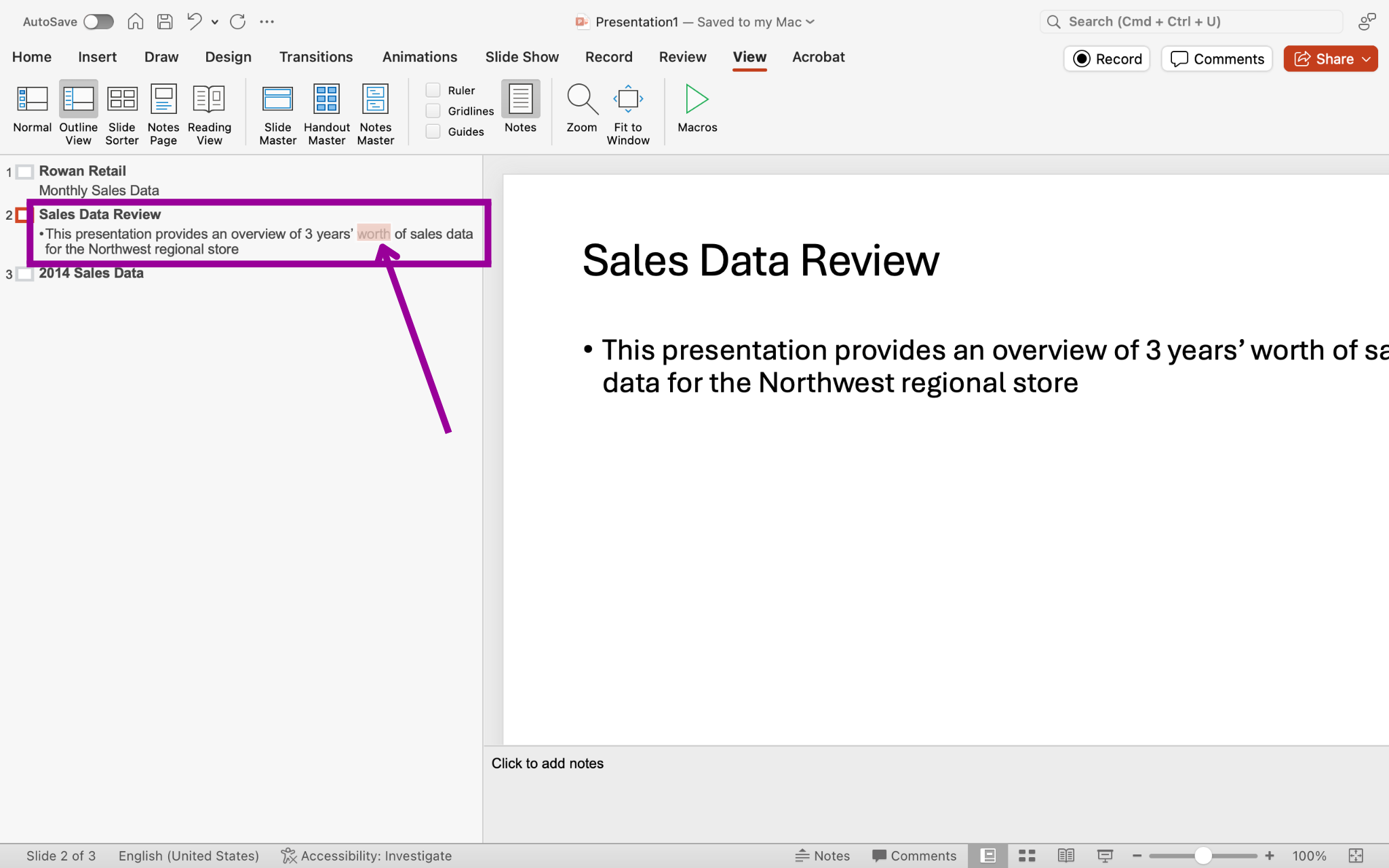The width and height of the screenshot is (1389, 868).
Task: Open the more commands ellipsis
Action: [x=267, y=22]
